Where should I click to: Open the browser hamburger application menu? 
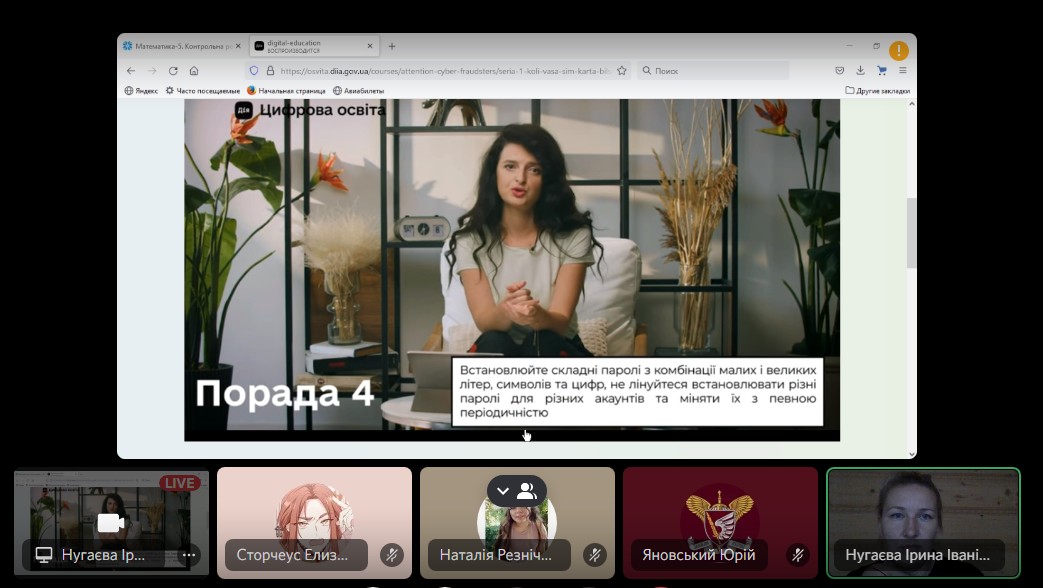pyautogui.click(x=903, y=71)
